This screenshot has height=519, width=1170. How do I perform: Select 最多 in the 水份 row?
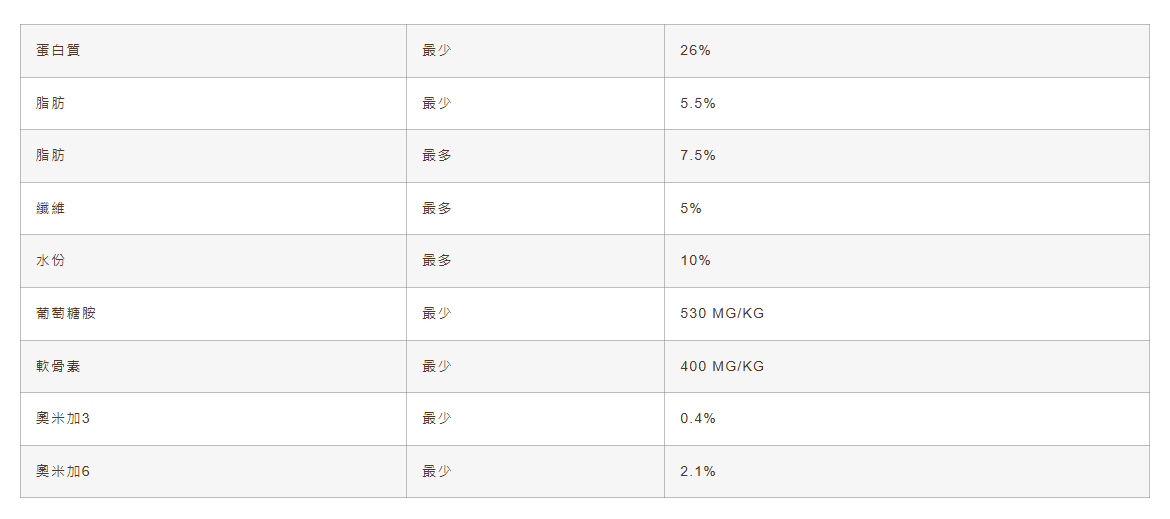click(x=437, y=260)
